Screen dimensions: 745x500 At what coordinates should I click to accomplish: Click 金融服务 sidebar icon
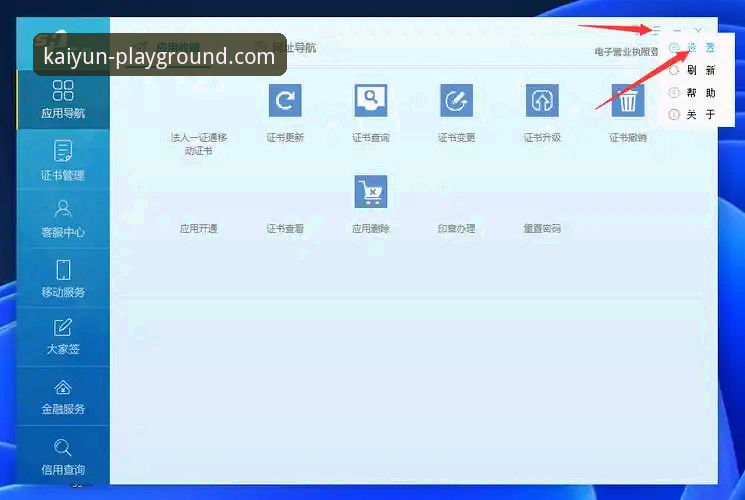pyautogui.click(x=62, y=395)
